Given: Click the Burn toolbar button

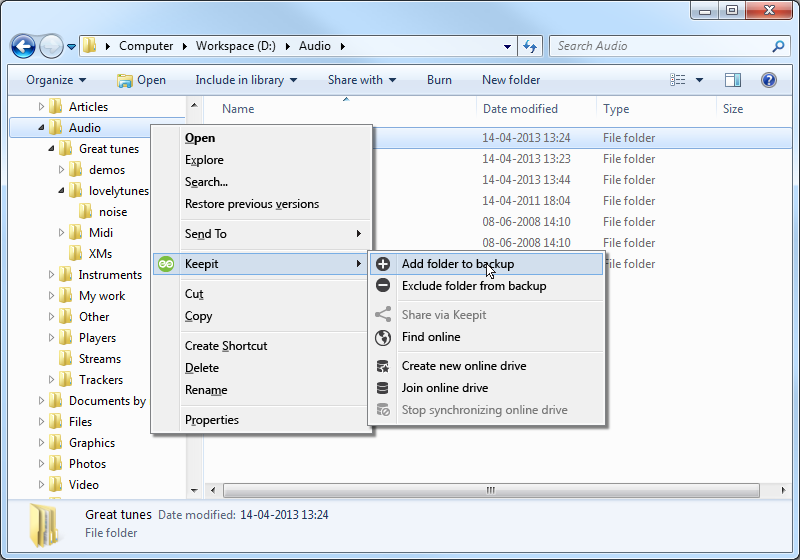Looking at the screenshot, I should (439, 80).
